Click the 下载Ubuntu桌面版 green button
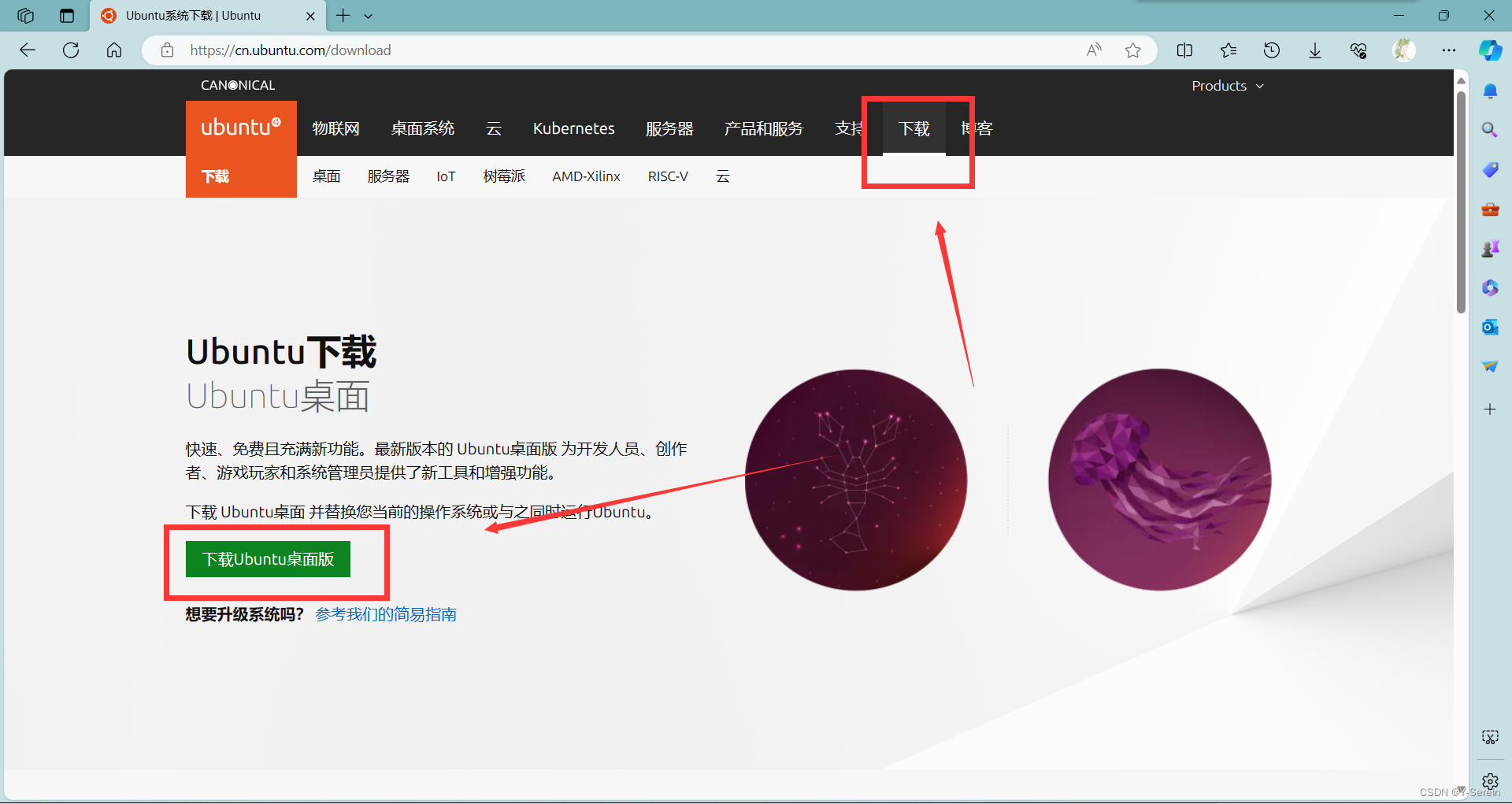This screenshot has width=1512, height=804. pos(268,559)
